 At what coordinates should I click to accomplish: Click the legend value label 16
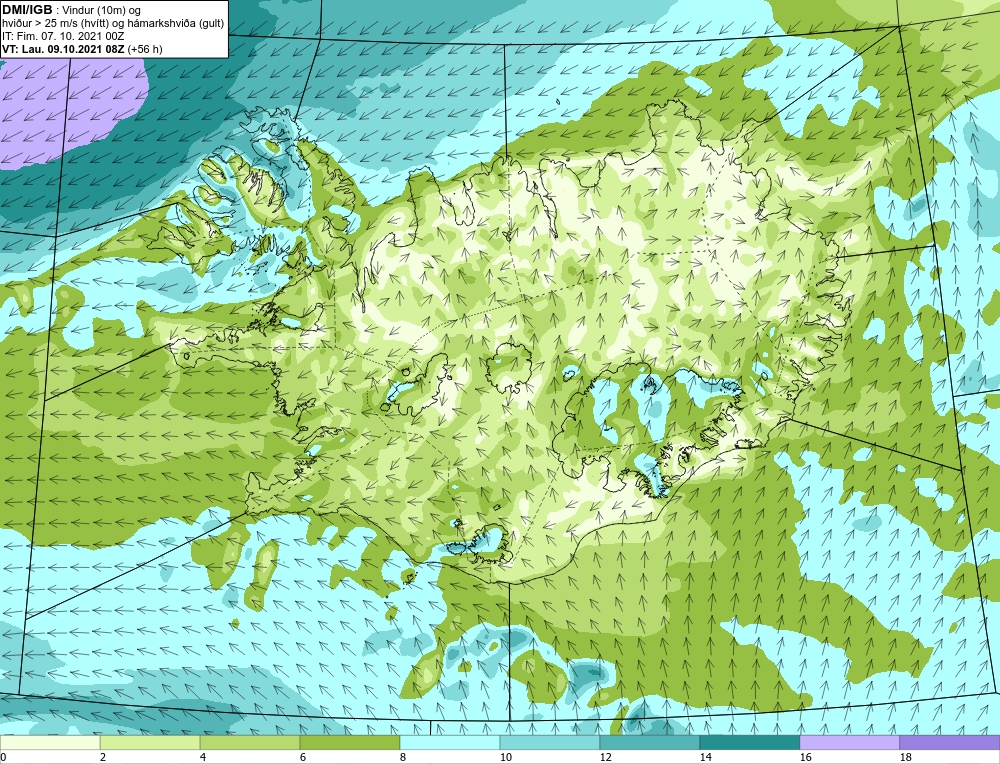coord(805,757)
